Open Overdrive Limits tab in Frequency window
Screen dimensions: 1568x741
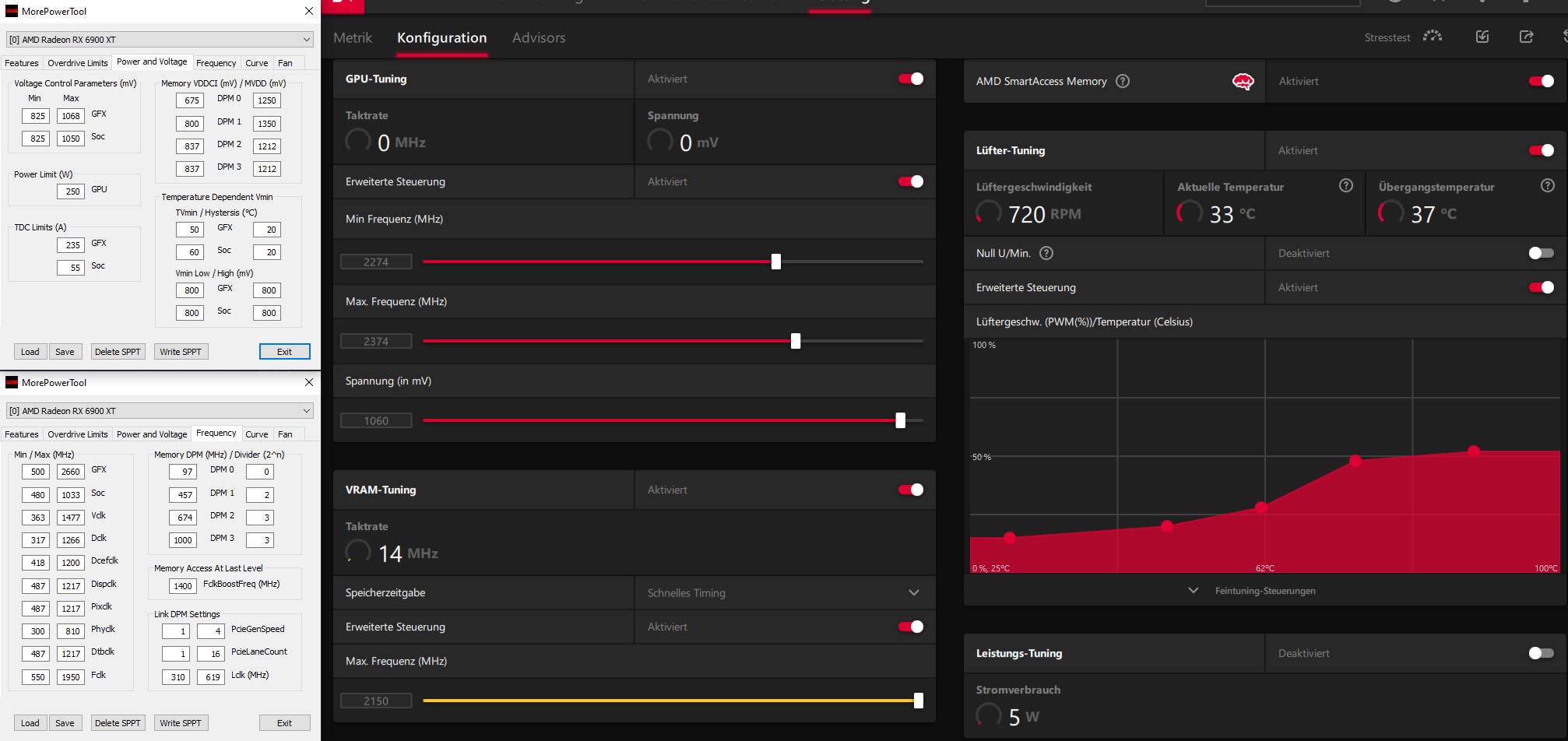(78, 434)
